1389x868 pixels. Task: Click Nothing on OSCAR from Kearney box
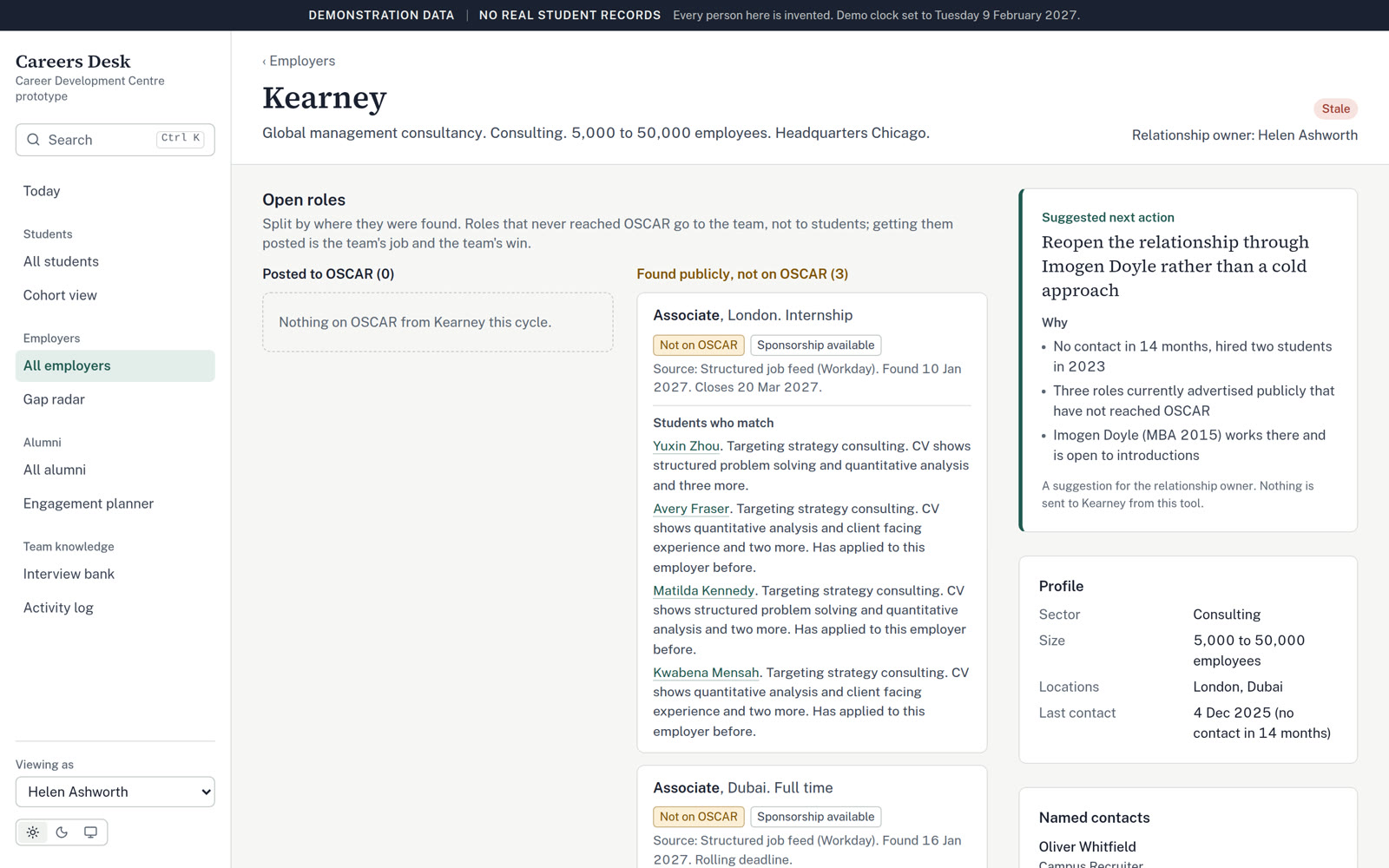(x=438, y=322)
